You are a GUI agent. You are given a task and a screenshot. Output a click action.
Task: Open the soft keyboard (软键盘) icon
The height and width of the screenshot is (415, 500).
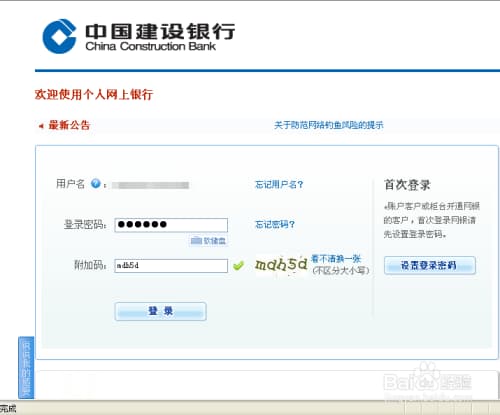pos(208,240)
